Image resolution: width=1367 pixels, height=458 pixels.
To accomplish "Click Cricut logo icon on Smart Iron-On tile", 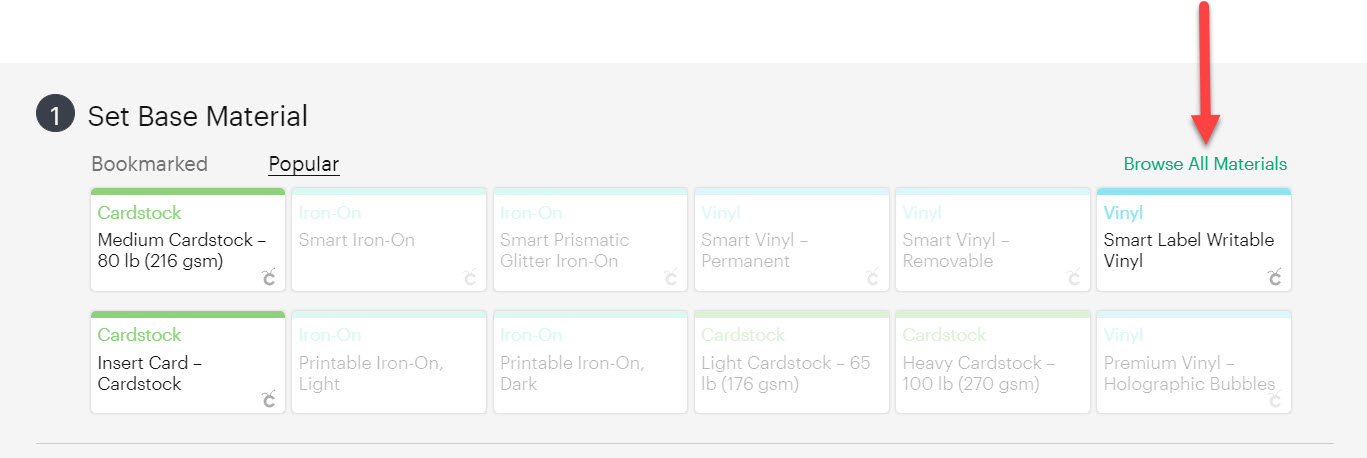I will coord(470,277).
